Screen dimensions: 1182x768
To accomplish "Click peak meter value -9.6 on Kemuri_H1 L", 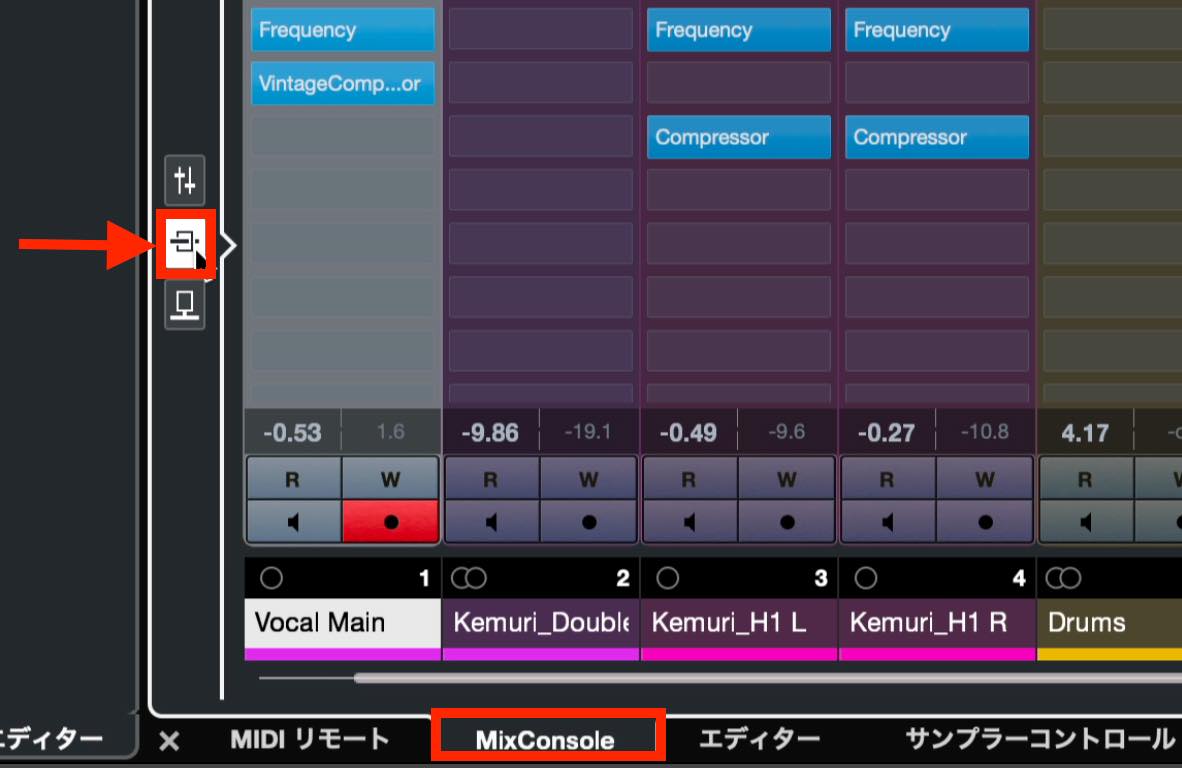I will 787,432.
